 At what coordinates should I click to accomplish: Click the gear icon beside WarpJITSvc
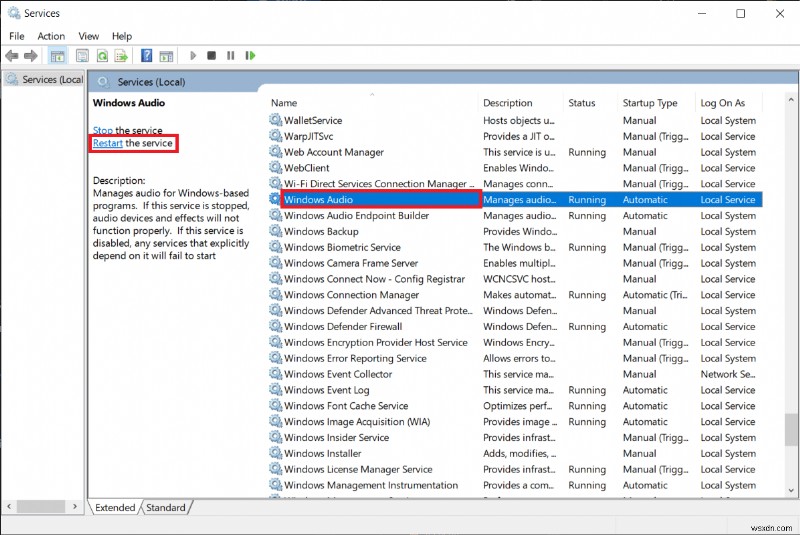[276, 136]
